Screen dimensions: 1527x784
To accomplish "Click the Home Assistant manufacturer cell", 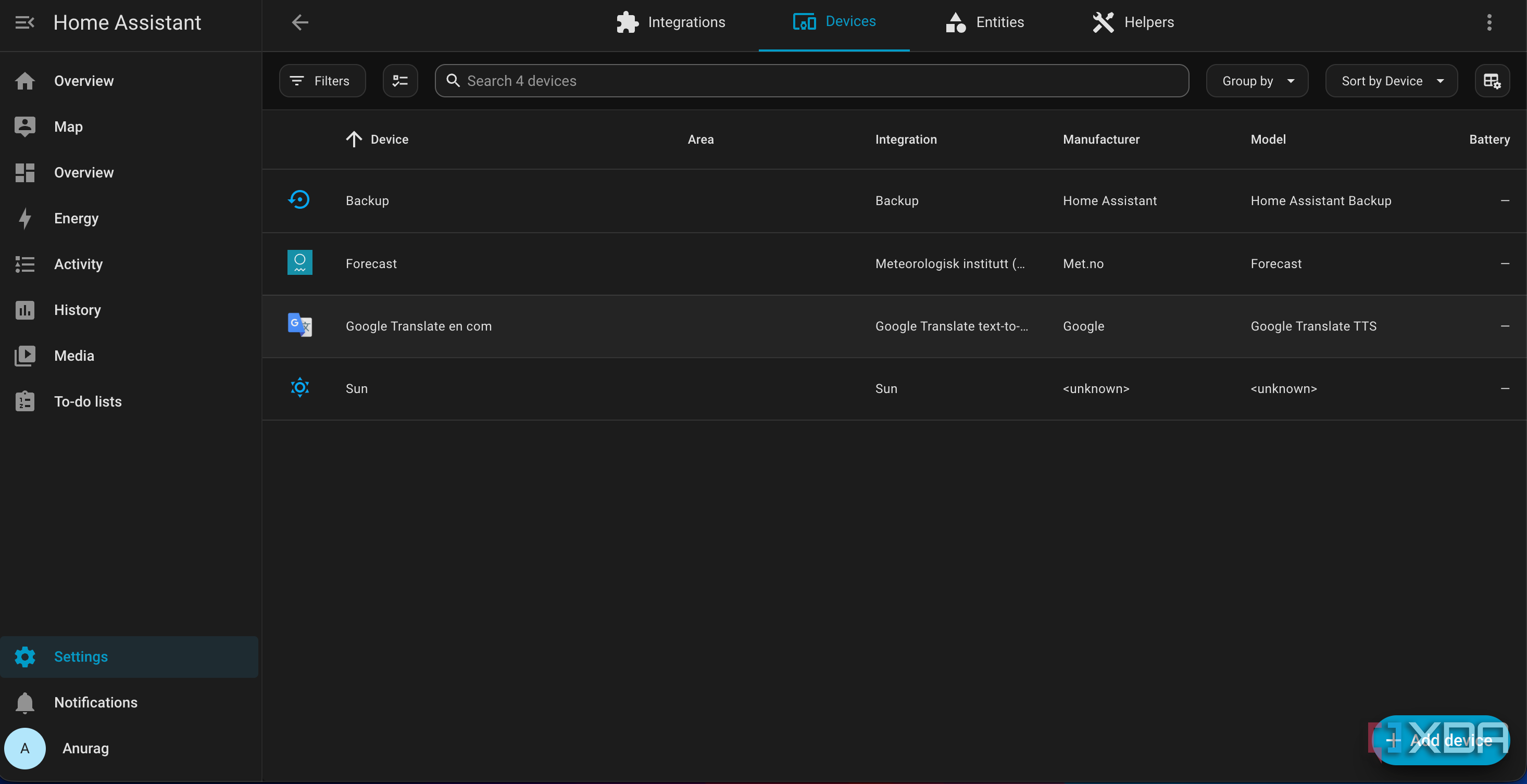I will (x=1109, y=201).
